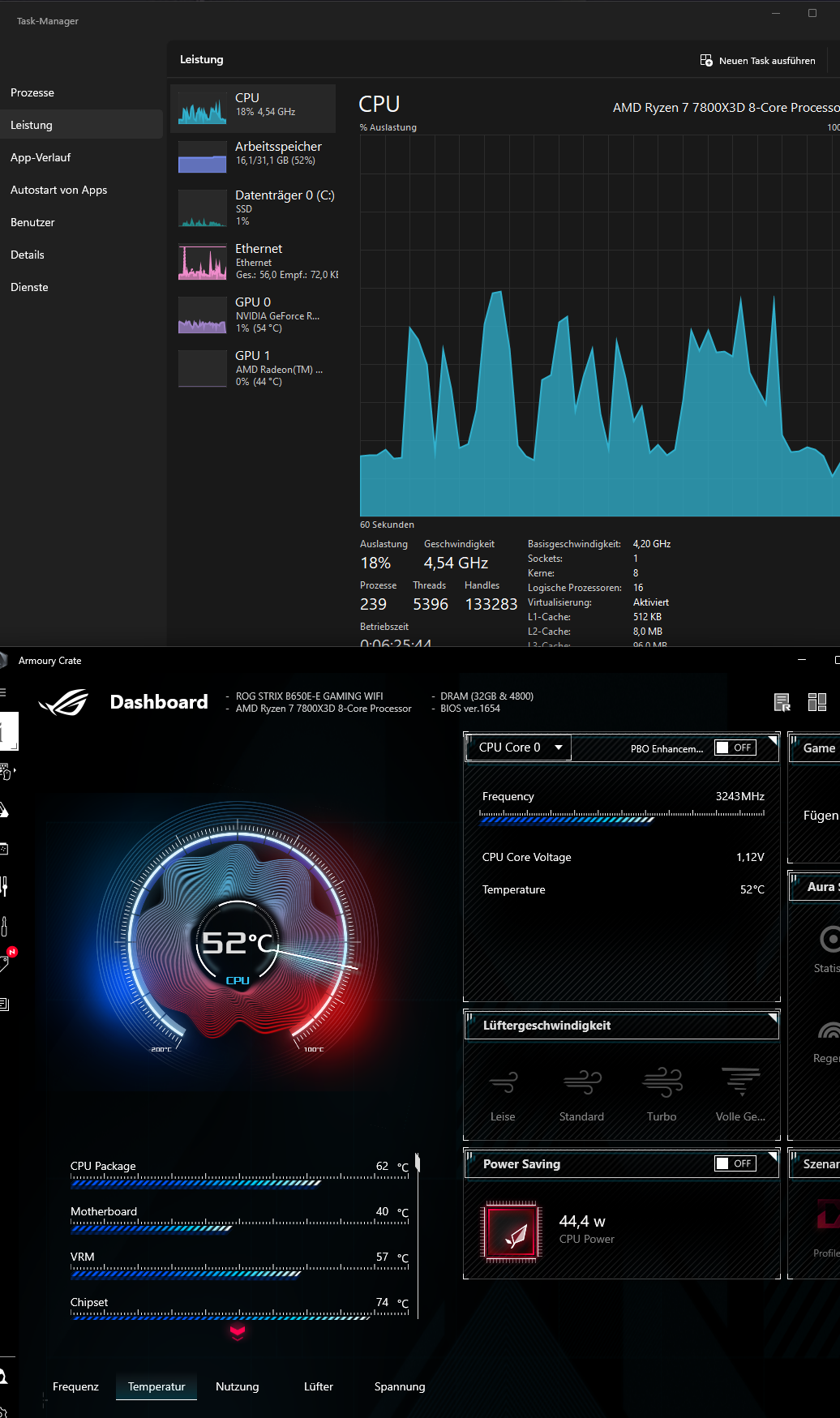Viewport: 840px width, 1418px height.
Task: Select the CPU performance graph thumbnail
Action: click(x=202, y=109)
